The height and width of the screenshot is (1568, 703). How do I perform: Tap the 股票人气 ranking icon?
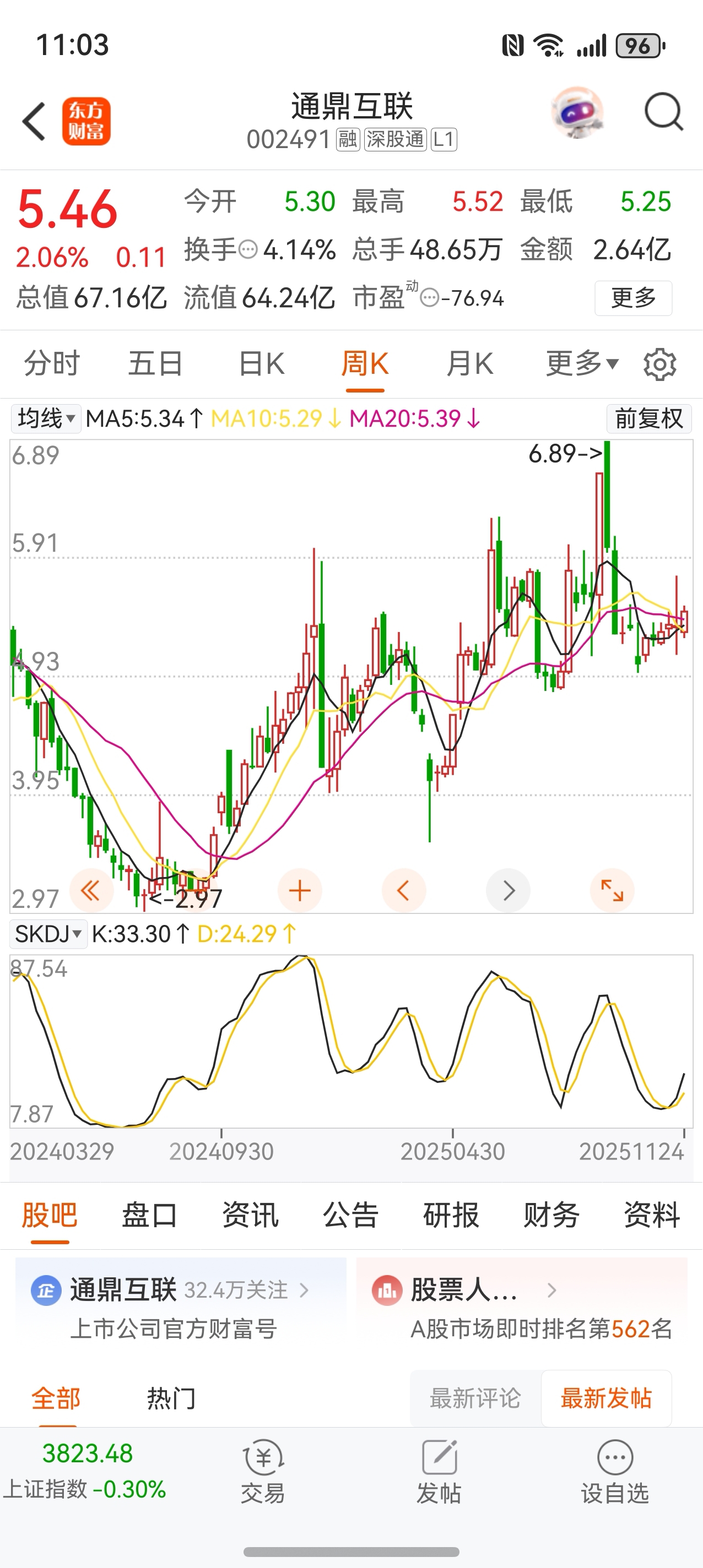pyautogui.click(x=387, y=1290)
